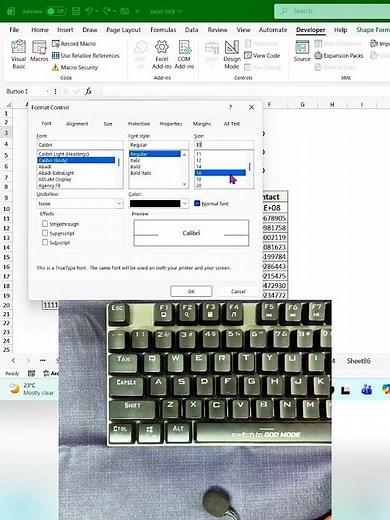Screen dimensions: 390x520
Task: Open the weather widget on taskbar
Action: click(x=32, y=389)
